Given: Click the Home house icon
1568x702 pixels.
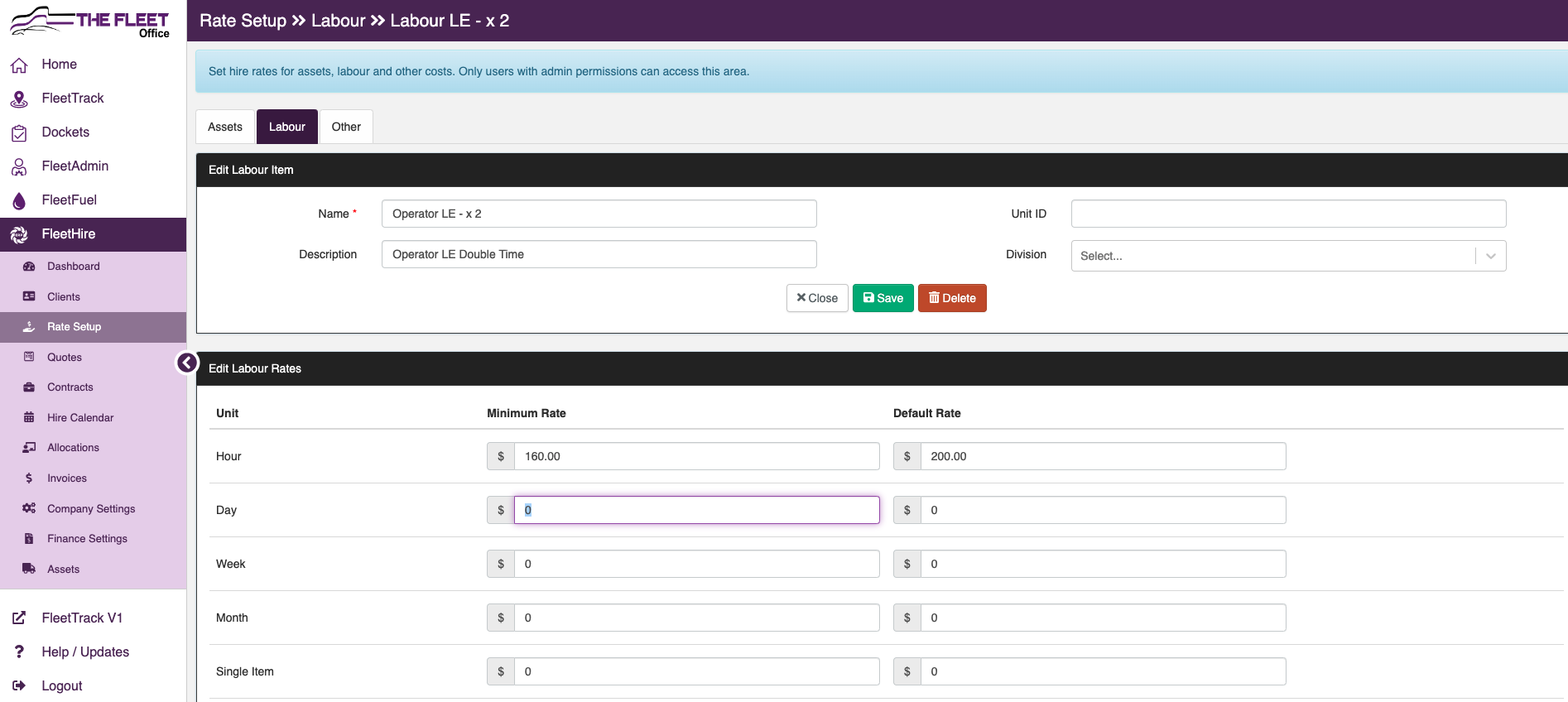Looking at the screenshot, I should [x=19, y=65].
